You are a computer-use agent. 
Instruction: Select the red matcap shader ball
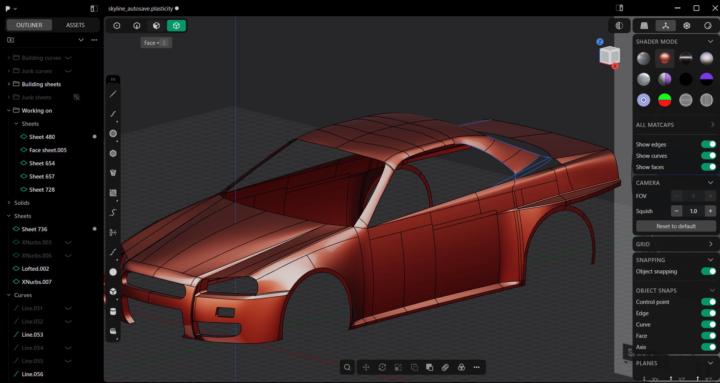click(x=664, y=58)
